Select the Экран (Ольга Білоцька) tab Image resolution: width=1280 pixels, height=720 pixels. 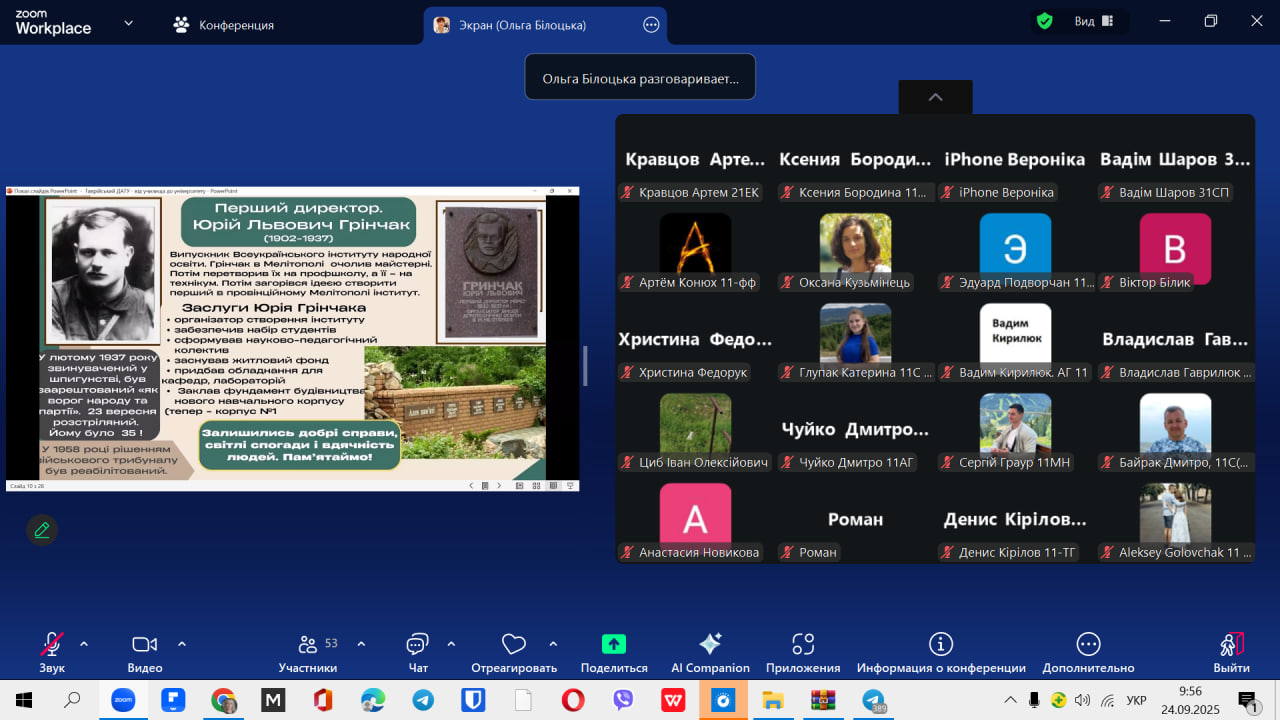tap(522, 25)
